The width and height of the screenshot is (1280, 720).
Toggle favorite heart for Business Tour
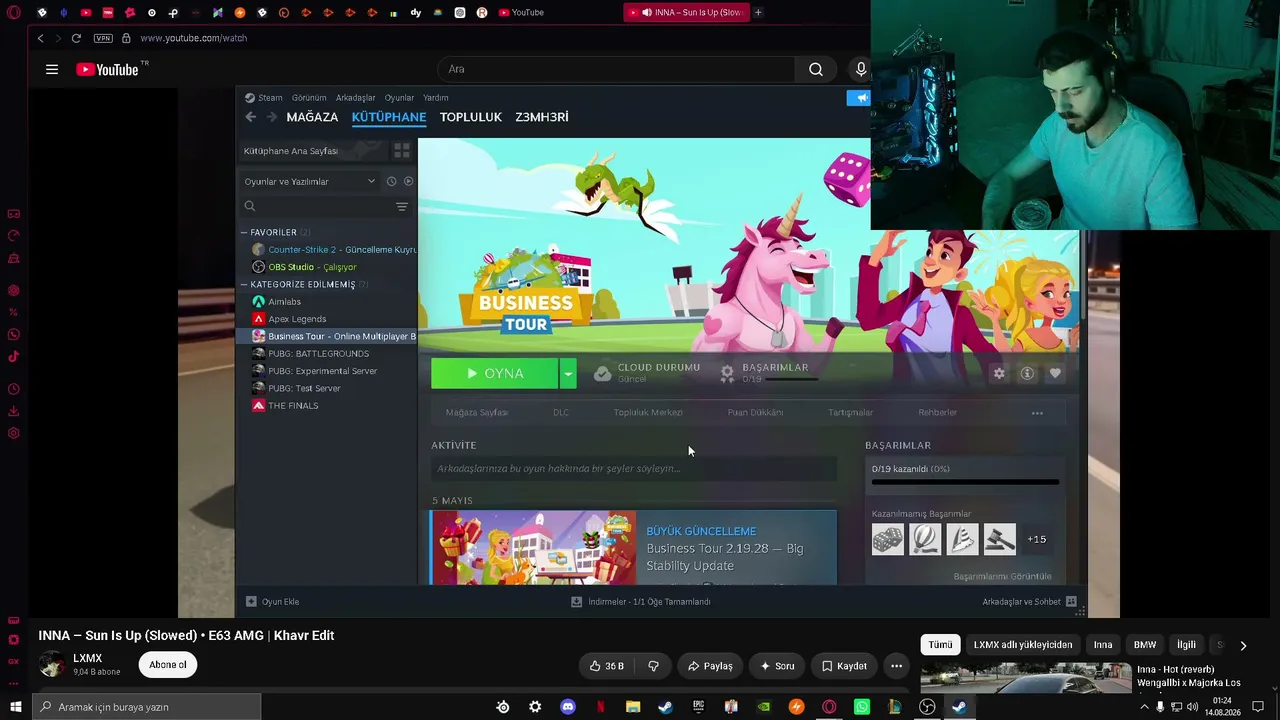pos(1055,373)
